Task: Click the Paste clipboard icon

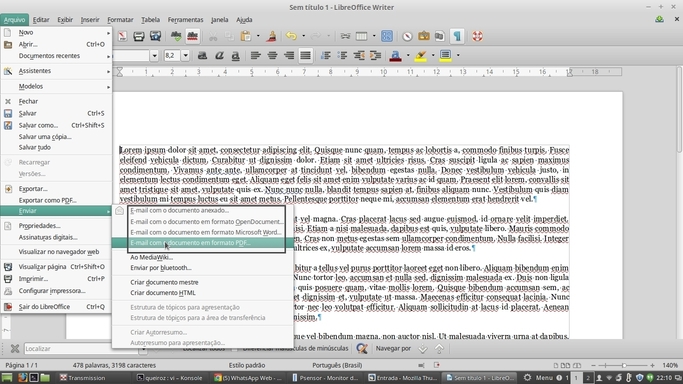Action: (246, 36)
